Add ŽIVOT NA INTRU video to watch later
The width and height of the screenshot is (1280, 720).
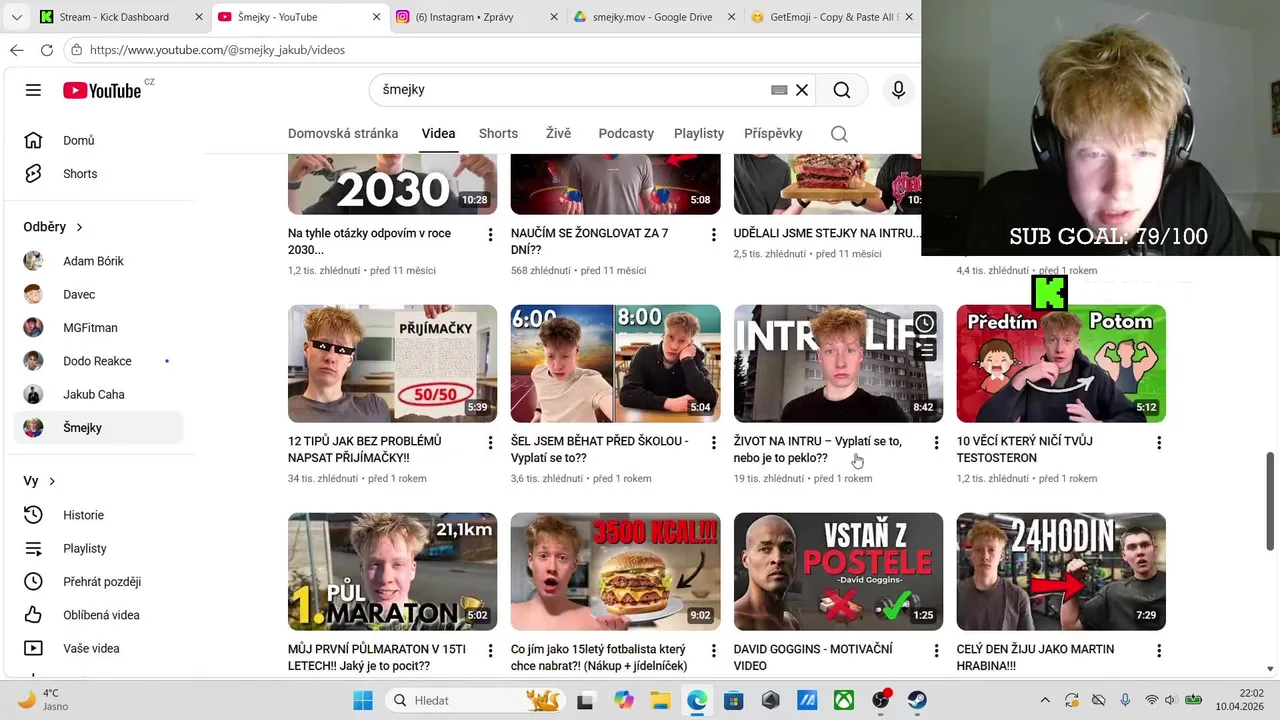tap(925, 323)
